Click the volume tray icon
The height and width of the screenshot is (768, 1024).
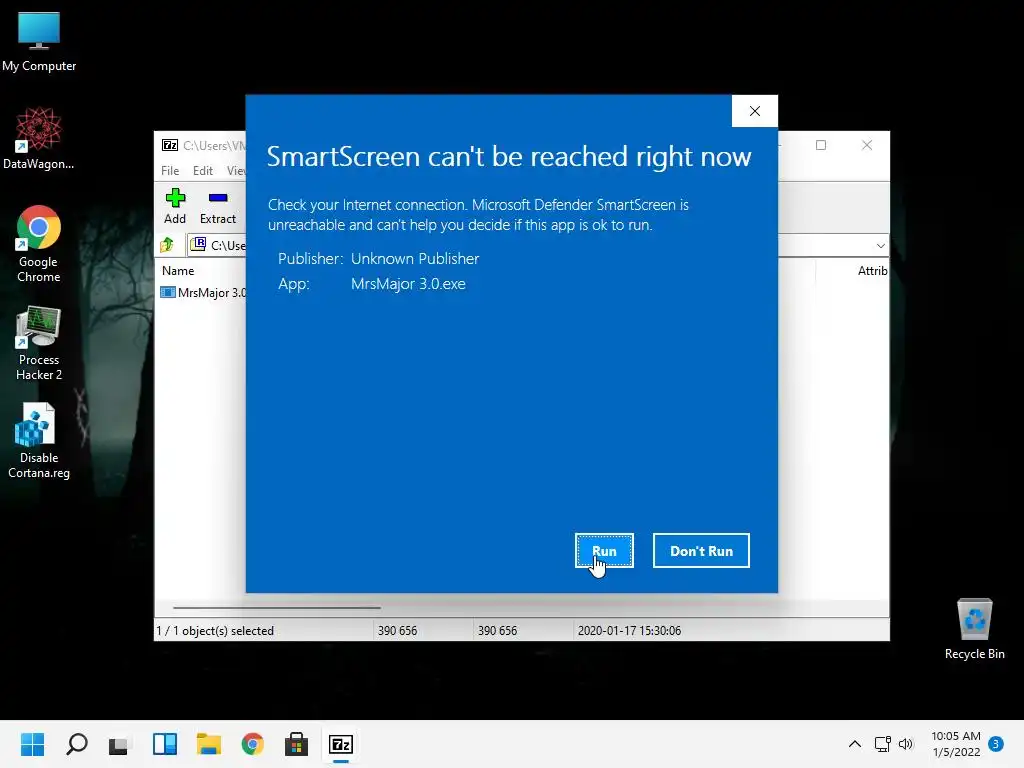pos(905,744)
